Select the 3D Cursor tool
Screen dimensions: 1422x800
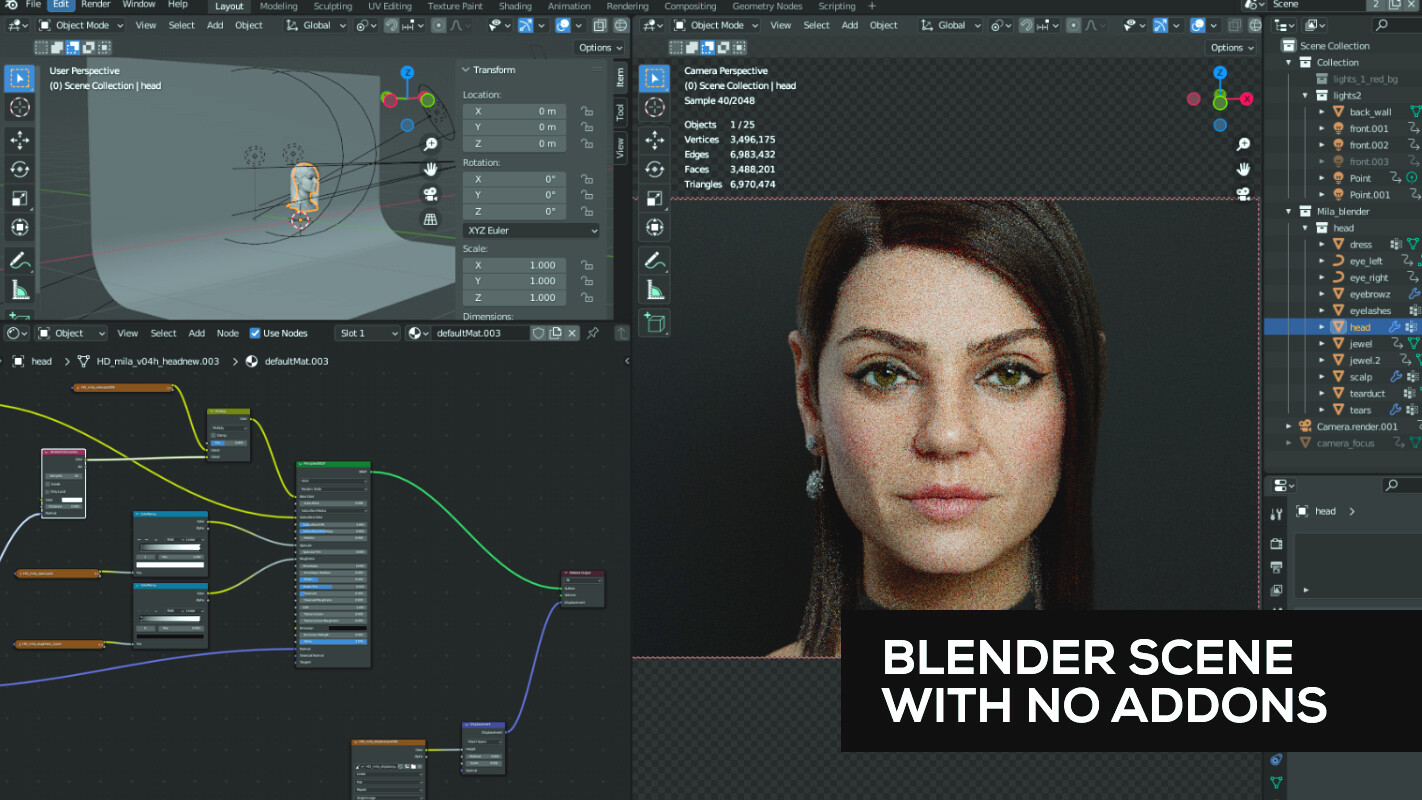[x=20, y=108]
